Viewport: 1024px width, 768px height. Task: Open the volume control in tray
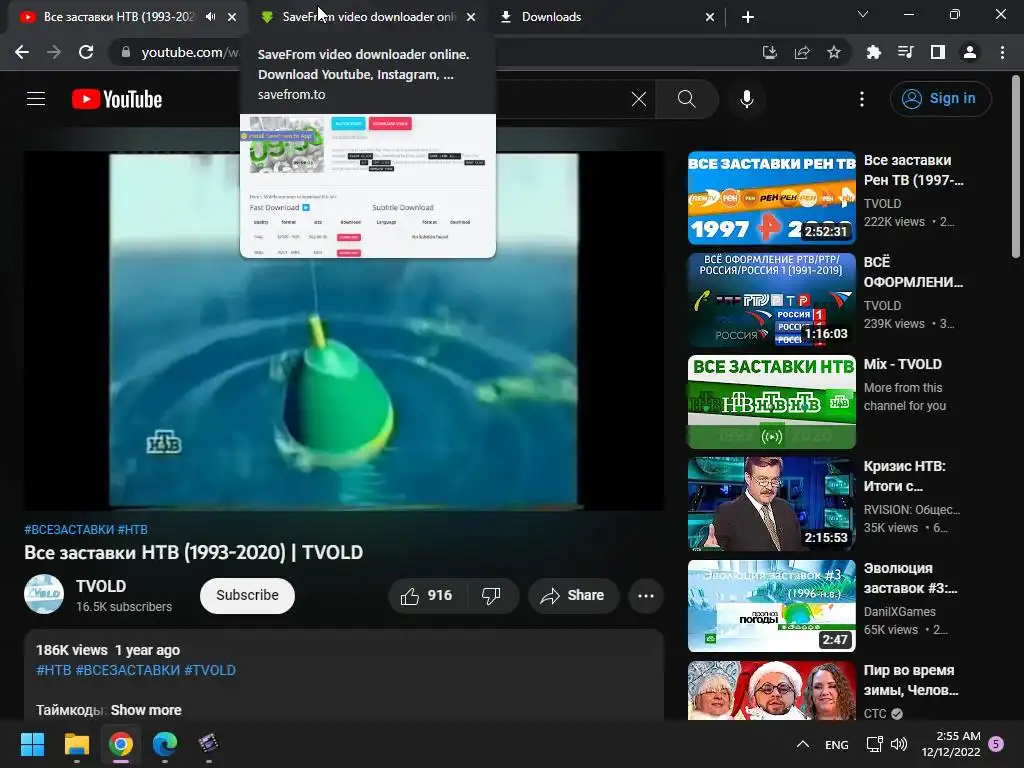899,744
